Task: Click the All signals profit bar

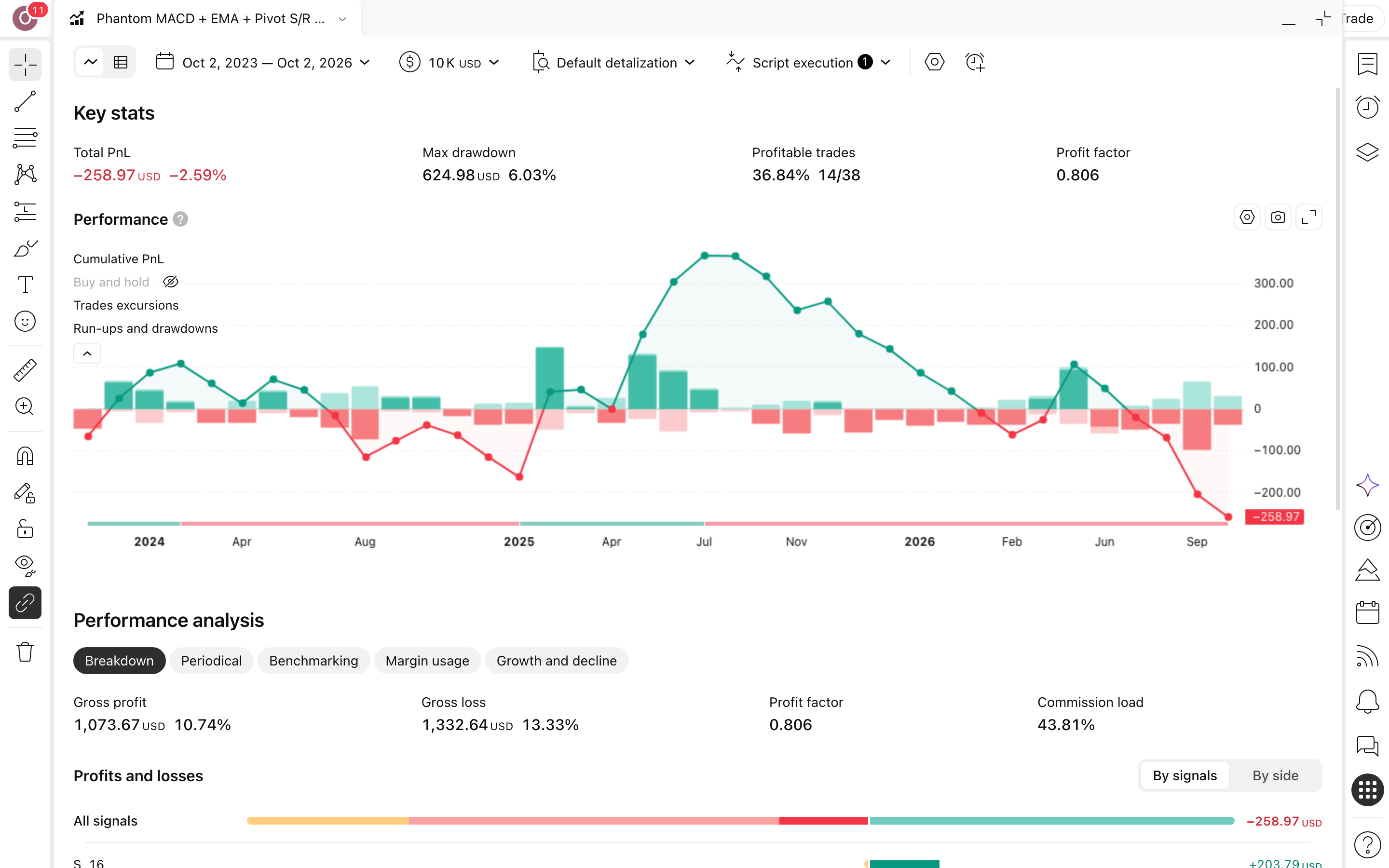Action: coord(1051,821)
